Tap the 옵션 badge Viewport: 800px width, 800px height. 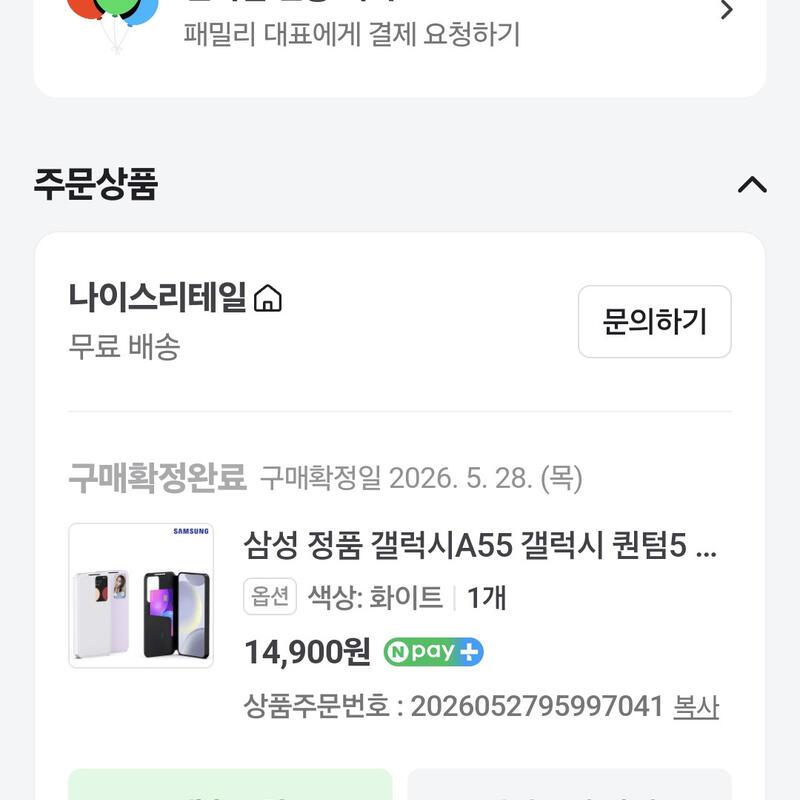pyautogui.click(x=270, y=596)
